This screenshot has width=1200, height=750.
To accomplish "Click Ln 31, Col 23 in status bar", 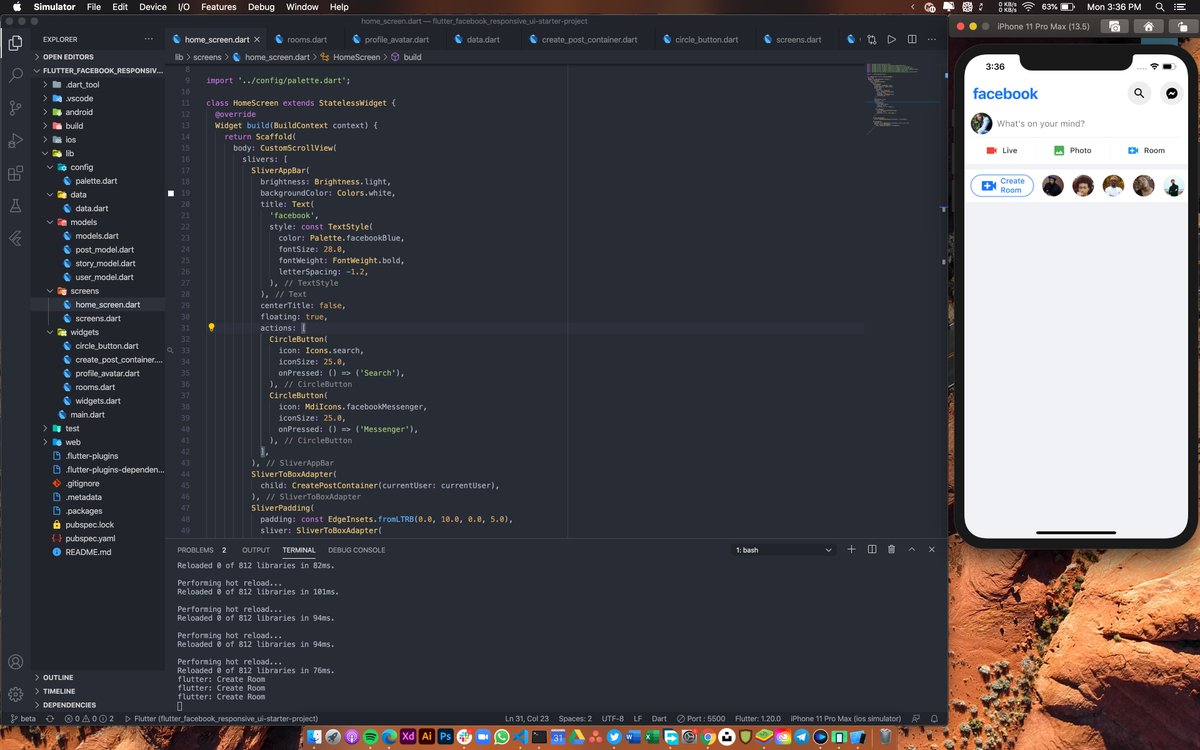I will 527,718.
